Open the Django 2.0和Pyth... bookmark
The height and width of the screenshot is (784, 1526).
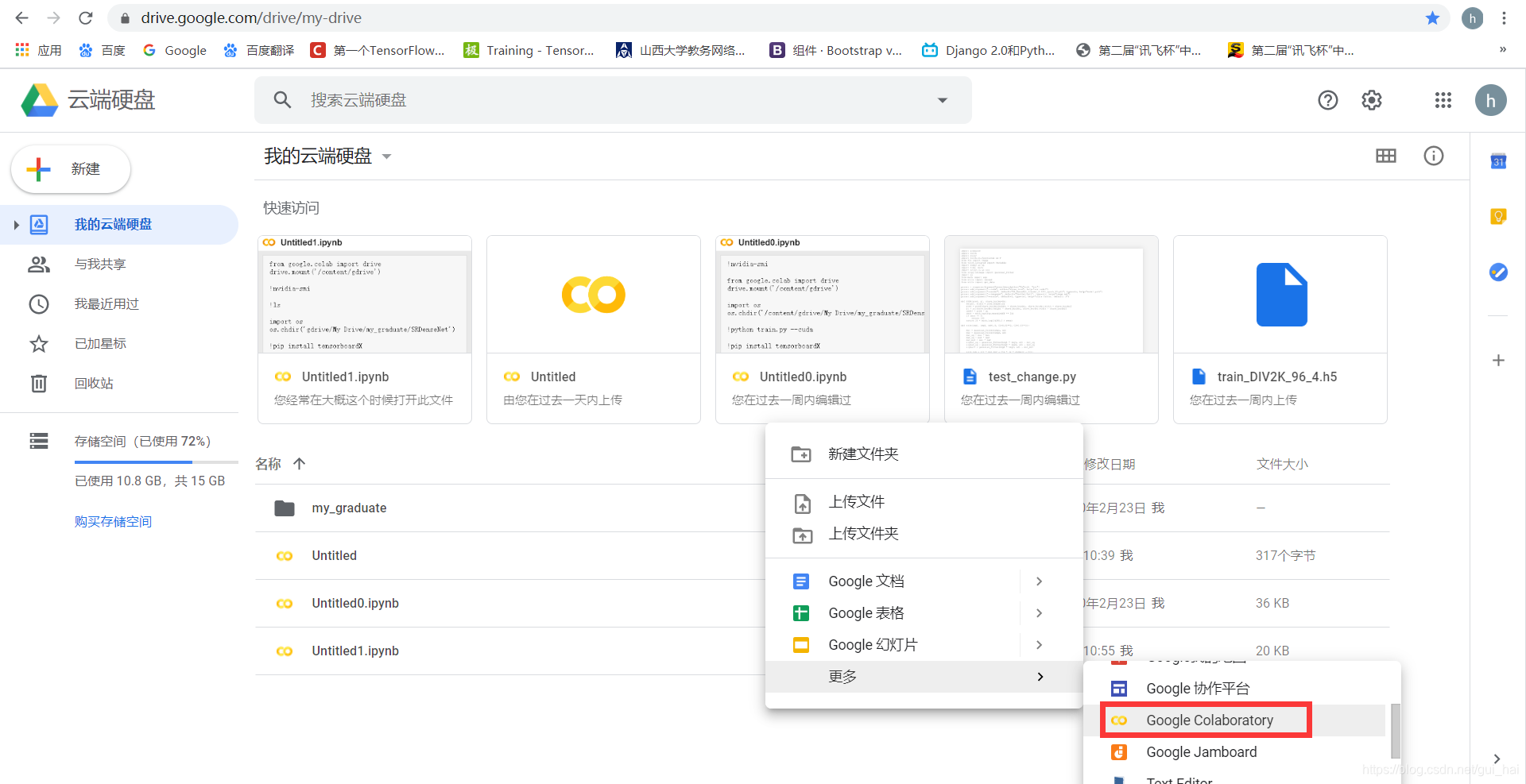point(988,50)
